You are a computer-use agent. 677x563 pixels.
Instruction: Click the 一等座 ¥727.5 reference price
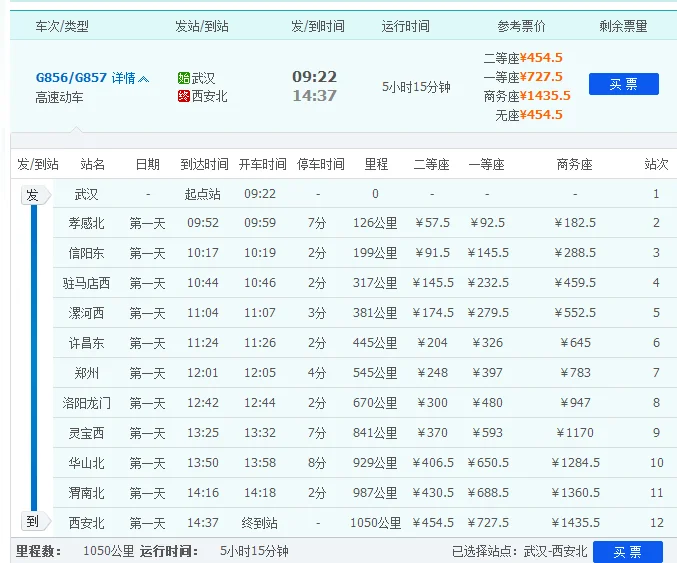[x=523, y=77]
